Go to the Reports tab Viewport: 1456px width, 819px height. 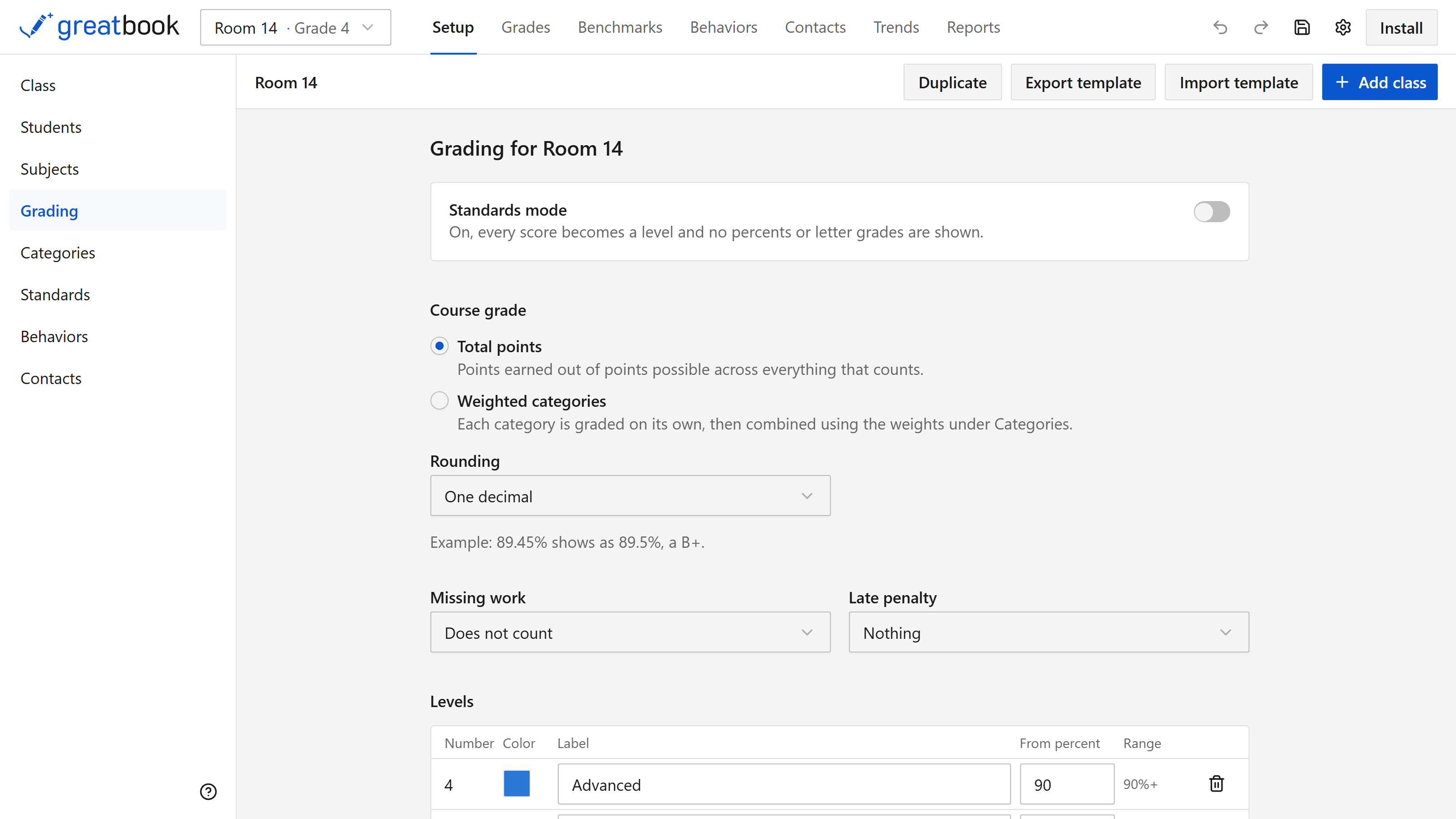click(x=973, y=27)
